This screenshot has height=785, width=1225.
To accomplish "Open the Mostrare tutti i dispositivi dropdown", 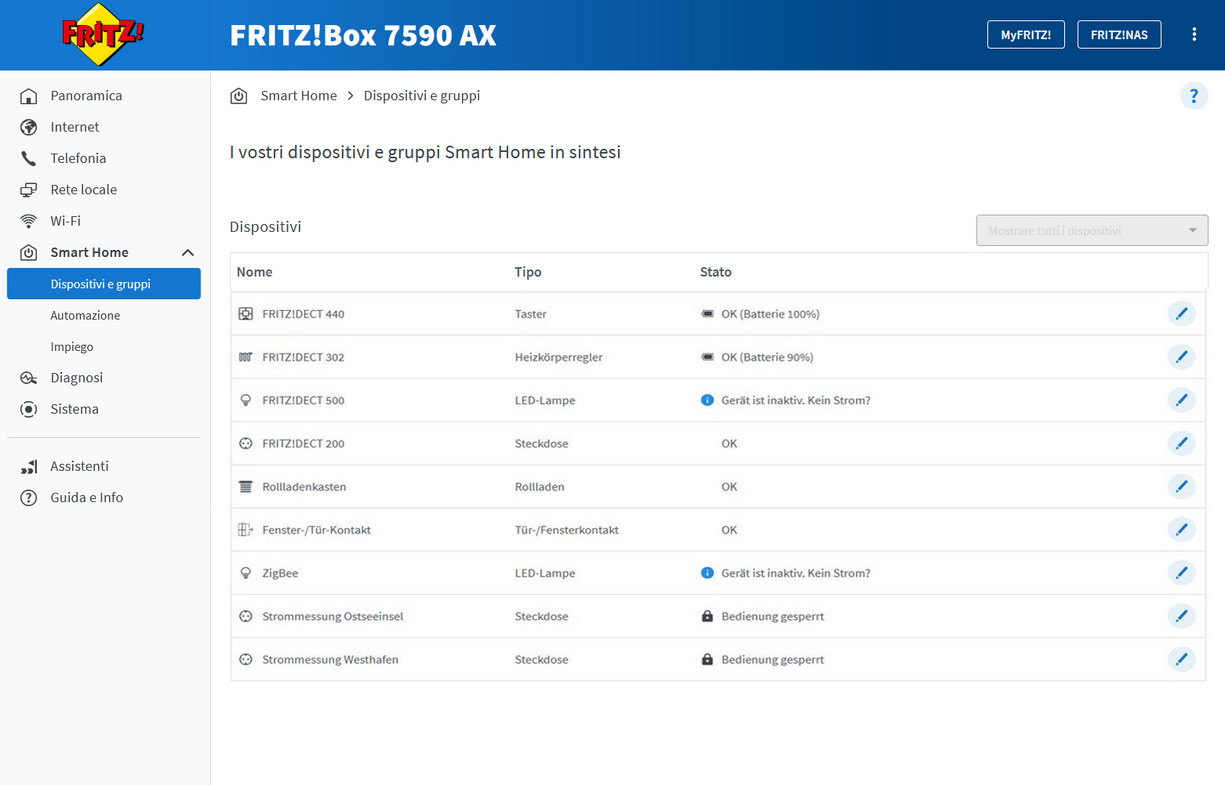I will [x=1092, y=230].
